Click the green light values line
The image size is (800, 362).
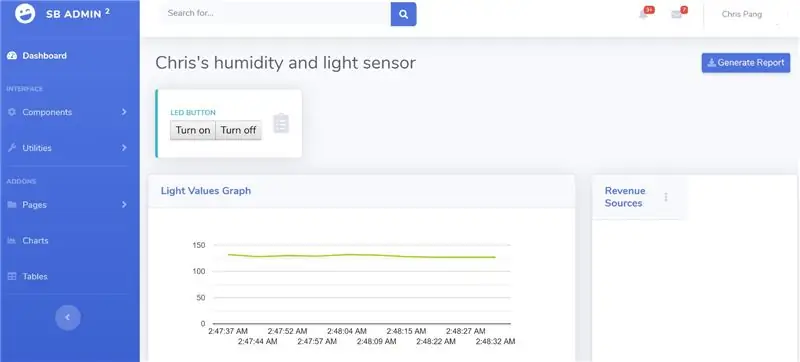362,256
